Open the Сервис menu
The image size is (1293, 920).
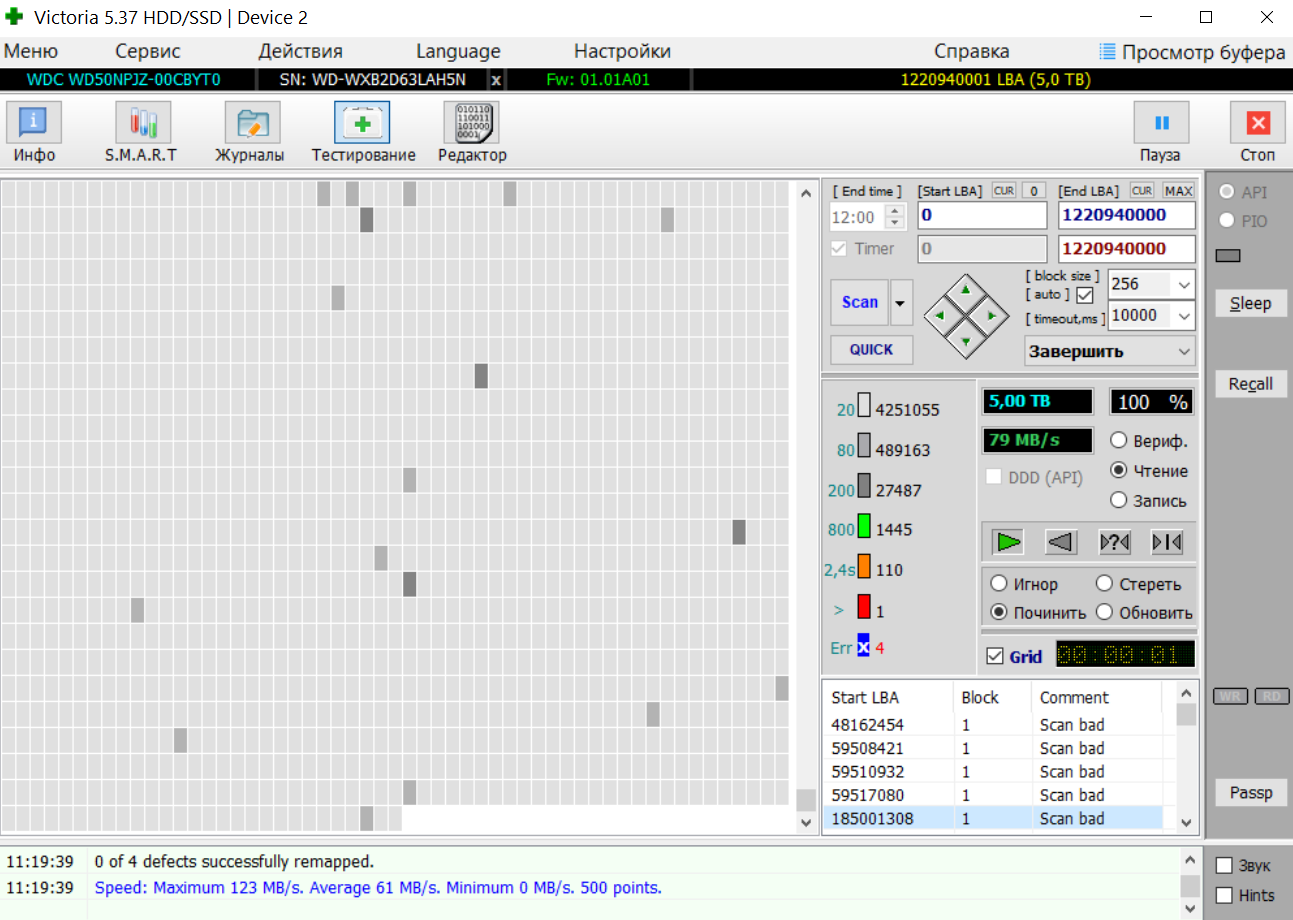pos(148,51)
